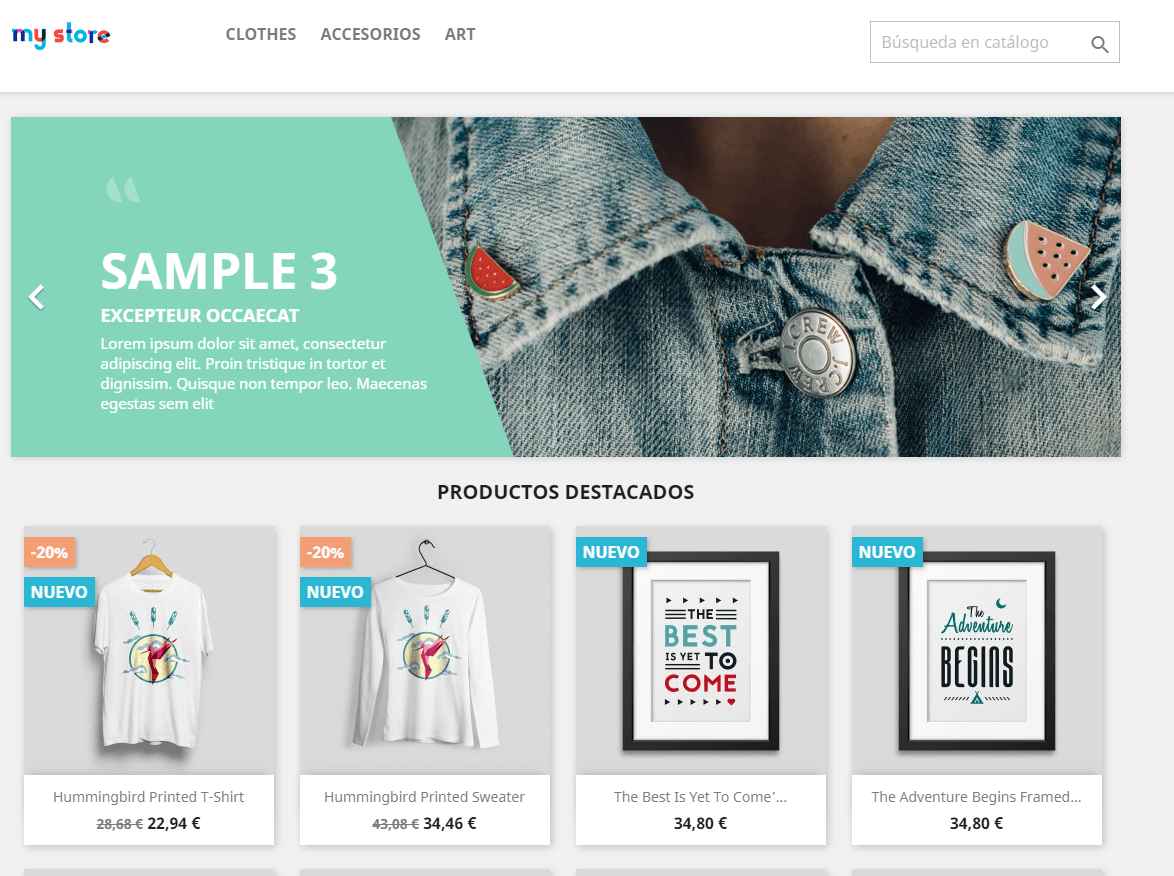Advance carousel with right arrow
The image size is (1174, 876).
click(x=1098, y=297)
